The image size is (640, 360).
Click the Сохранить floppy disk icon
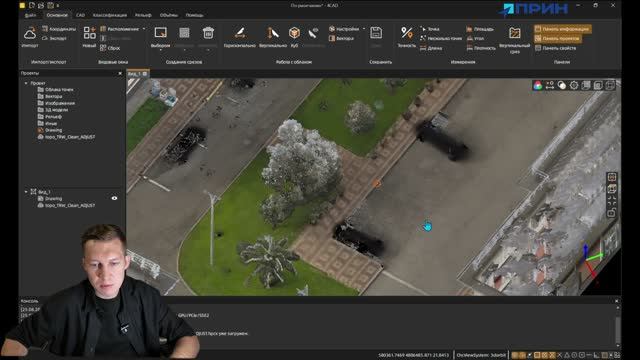tap(376, 33)
